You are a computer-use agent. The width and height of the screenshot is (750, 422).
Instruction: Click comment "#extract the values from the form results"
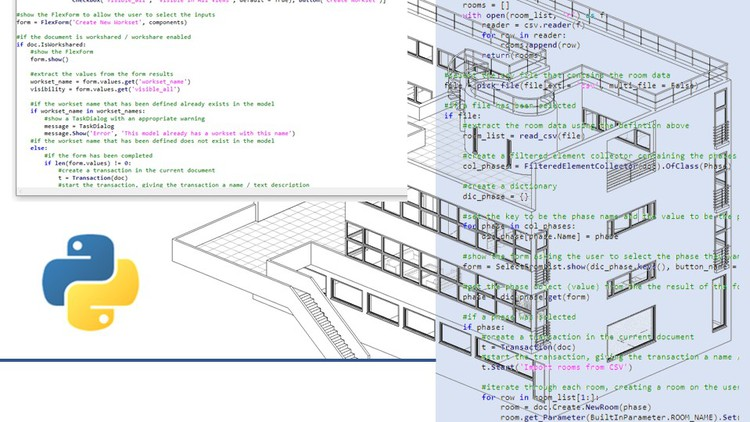tap(101, 74)
